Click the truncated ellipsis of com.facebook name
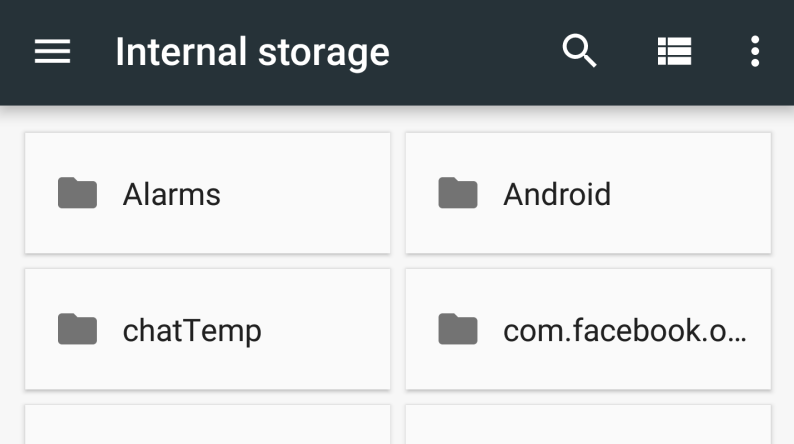The width and height of the screenshot is (794, 444). point(737,332)
